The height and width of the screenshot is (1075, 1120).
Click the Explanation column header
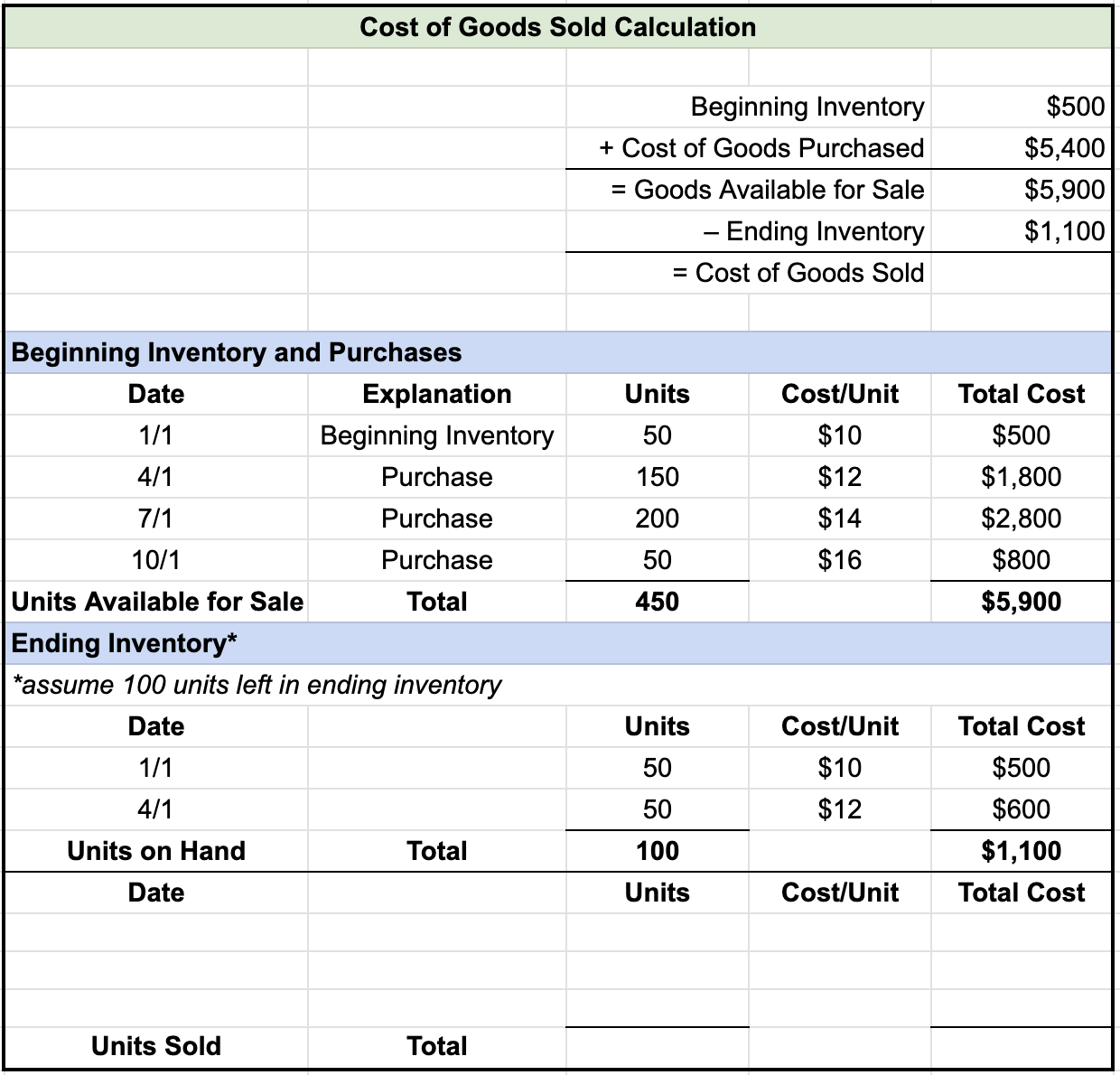tap(436, 394)
